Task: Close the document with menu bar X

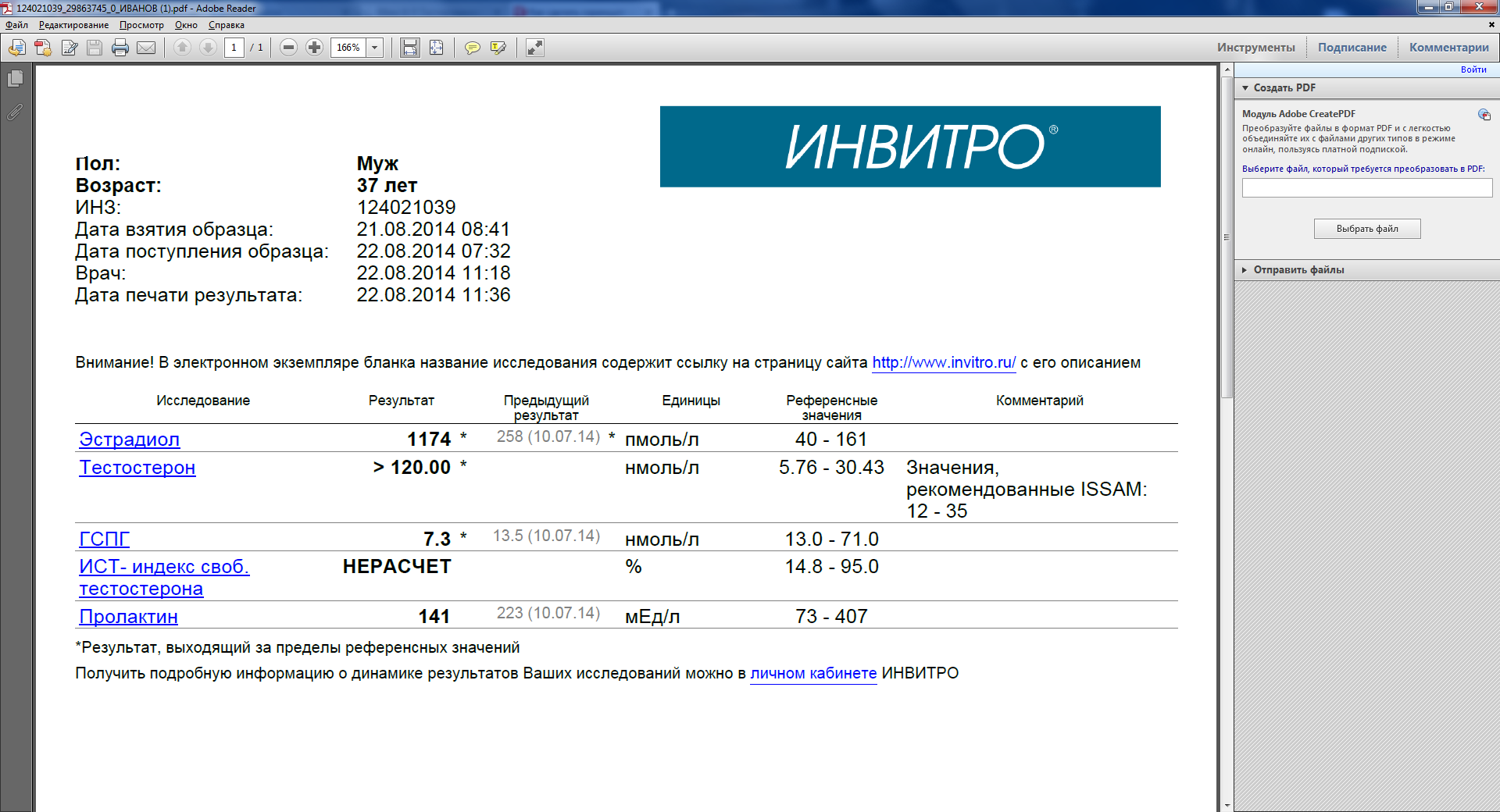Action: tap(1491, 25)
